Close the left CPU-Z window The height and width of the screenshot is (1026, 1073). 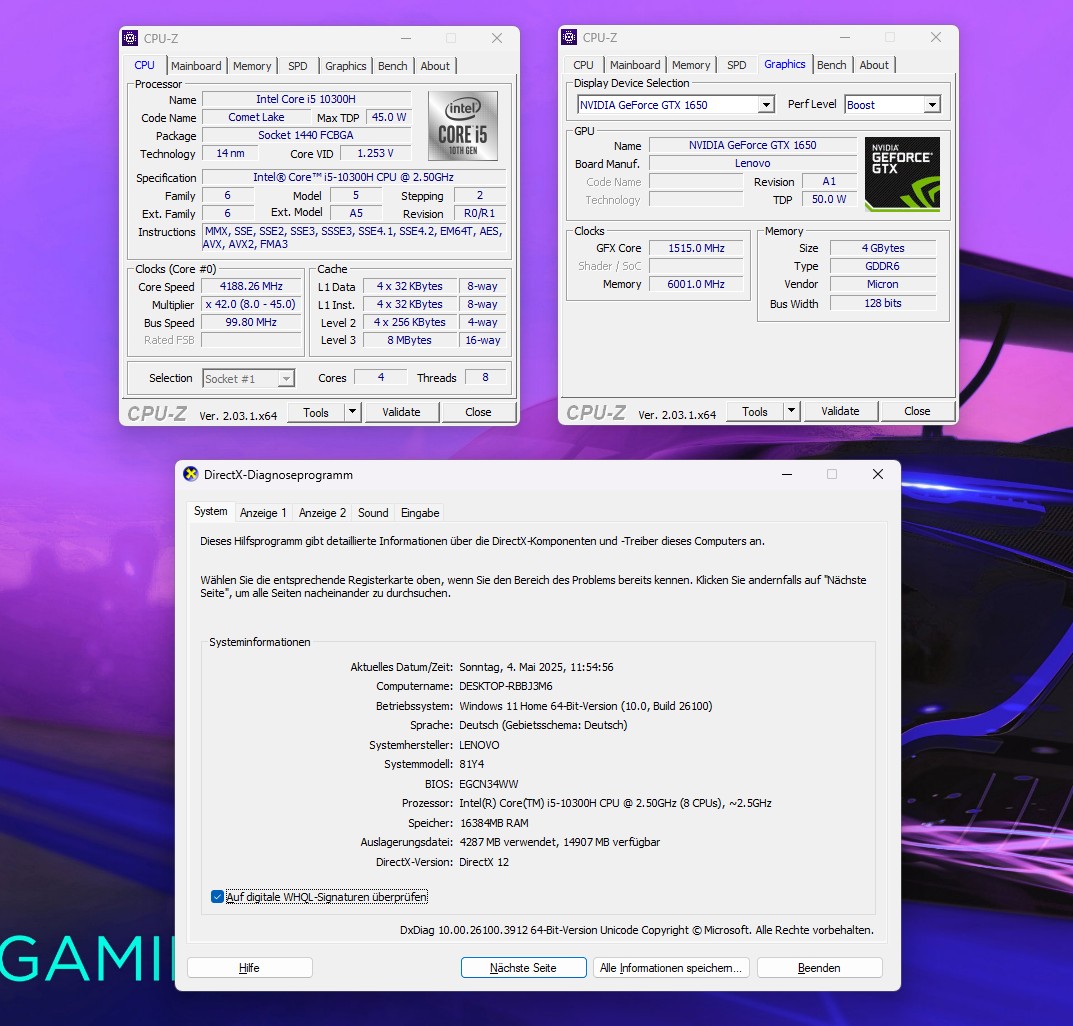(x=496, y=38)
